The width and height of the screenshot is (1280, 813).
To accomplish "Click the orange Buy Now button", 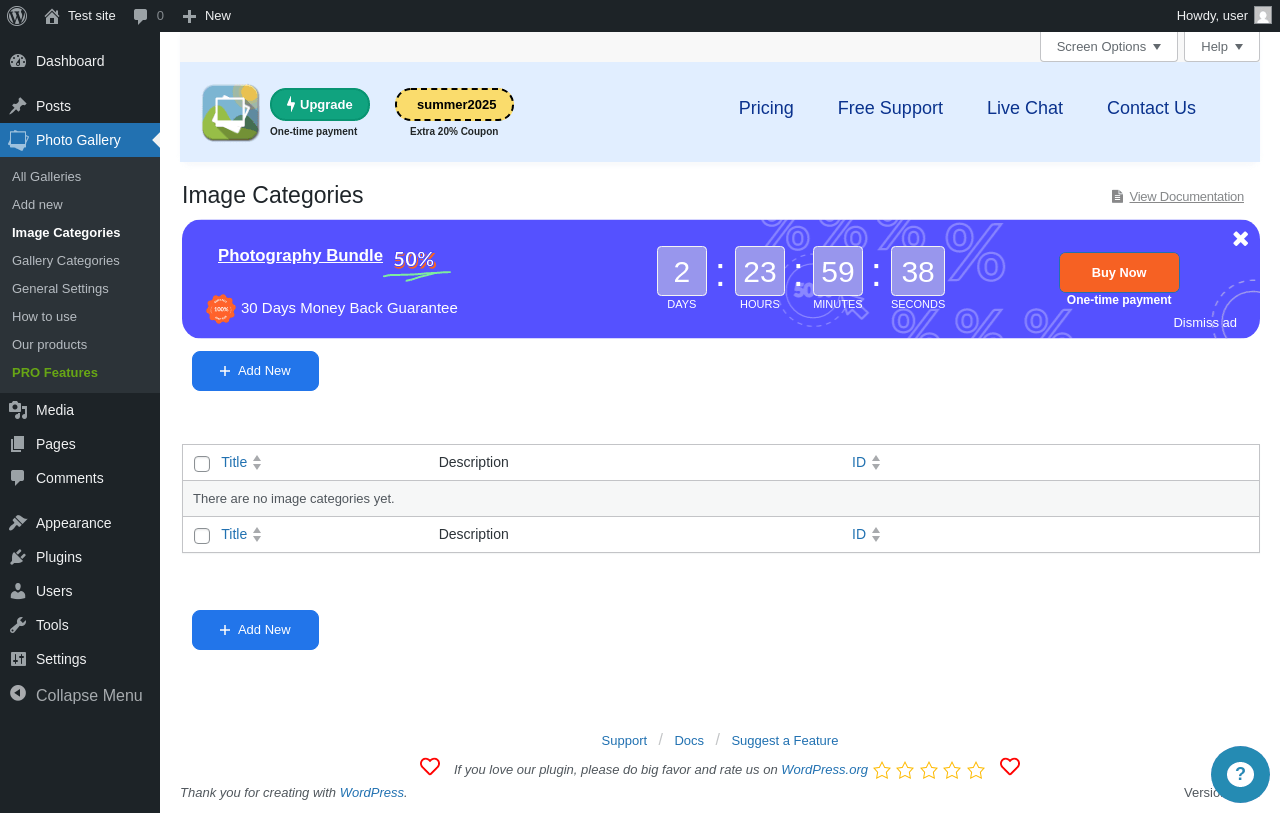I will tap(1119, 272).
